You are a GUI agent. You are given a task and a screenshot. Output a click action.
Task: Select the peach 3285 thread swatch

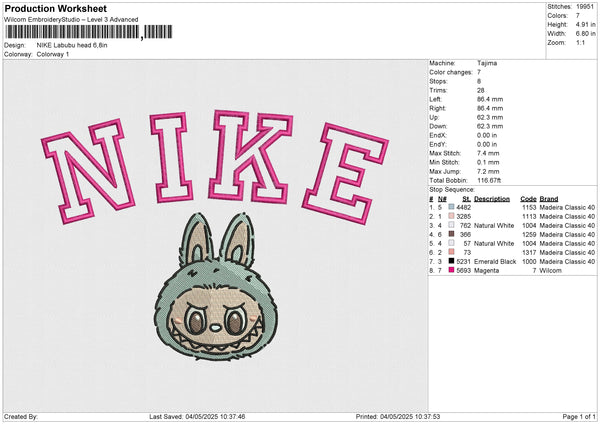[x=453, y=216]
